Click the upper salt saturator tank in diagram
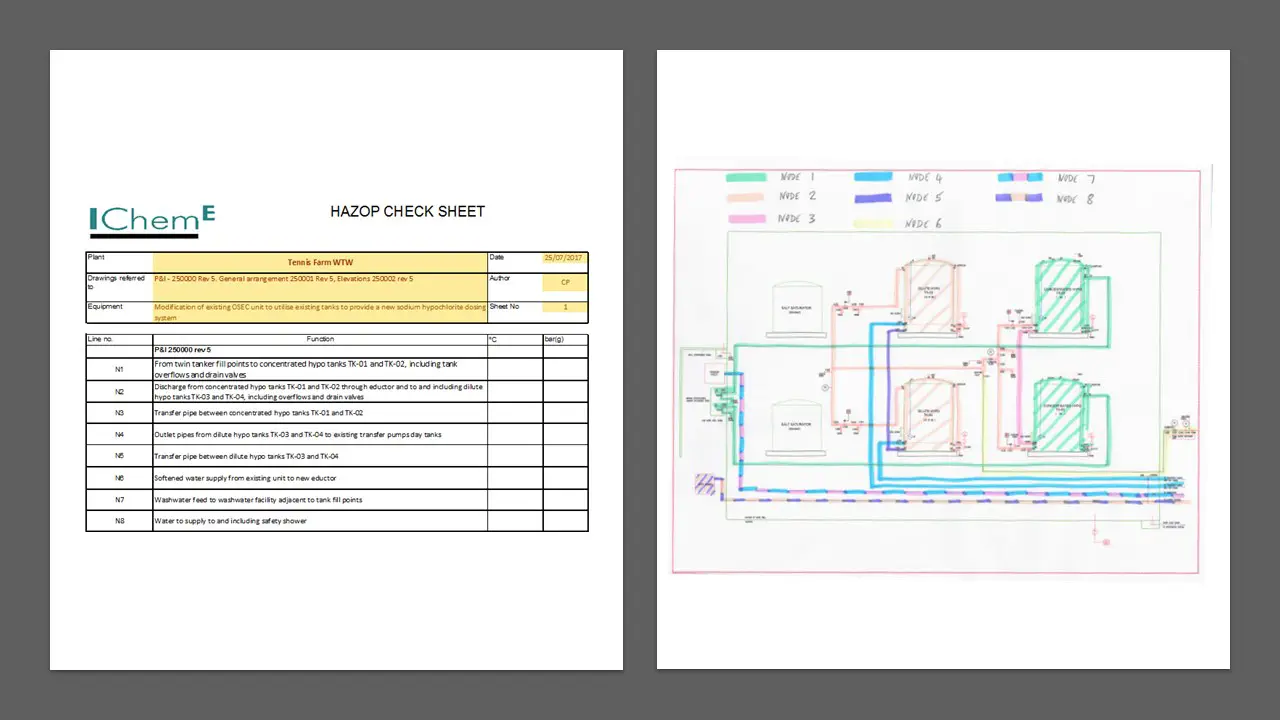The image size is (1280, 720). 799,310
